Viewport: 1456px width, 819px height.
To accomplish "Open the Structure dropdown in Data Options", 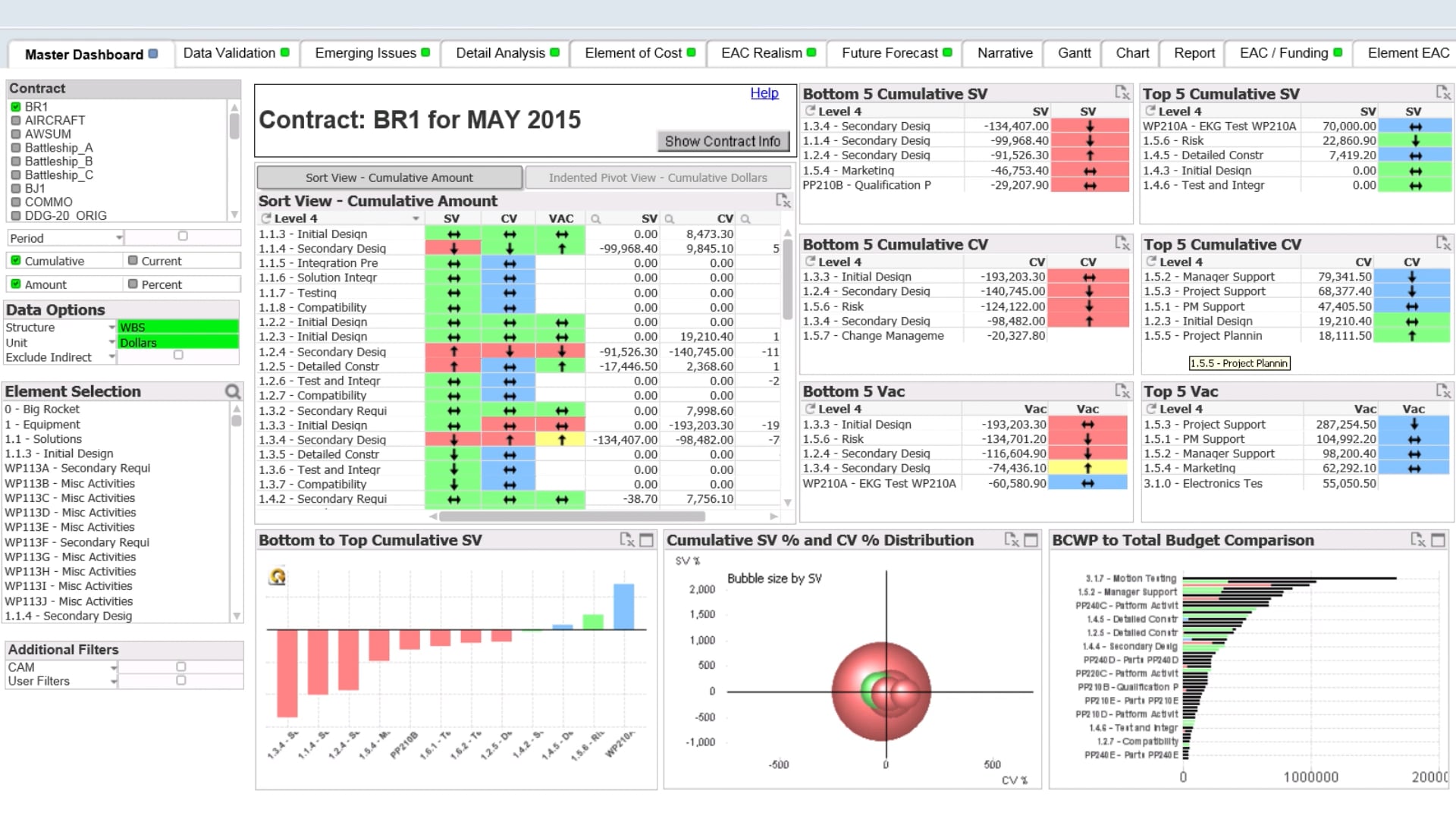I will (112, 328).
